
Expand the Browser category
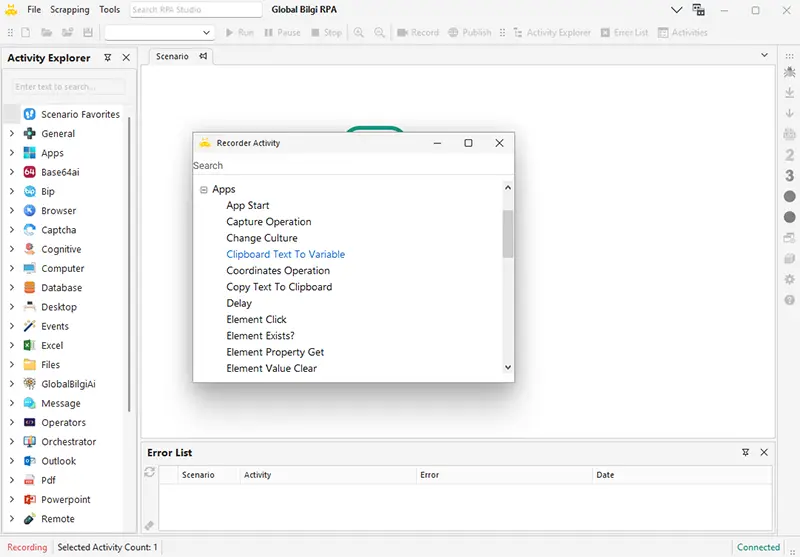(12, 210)
